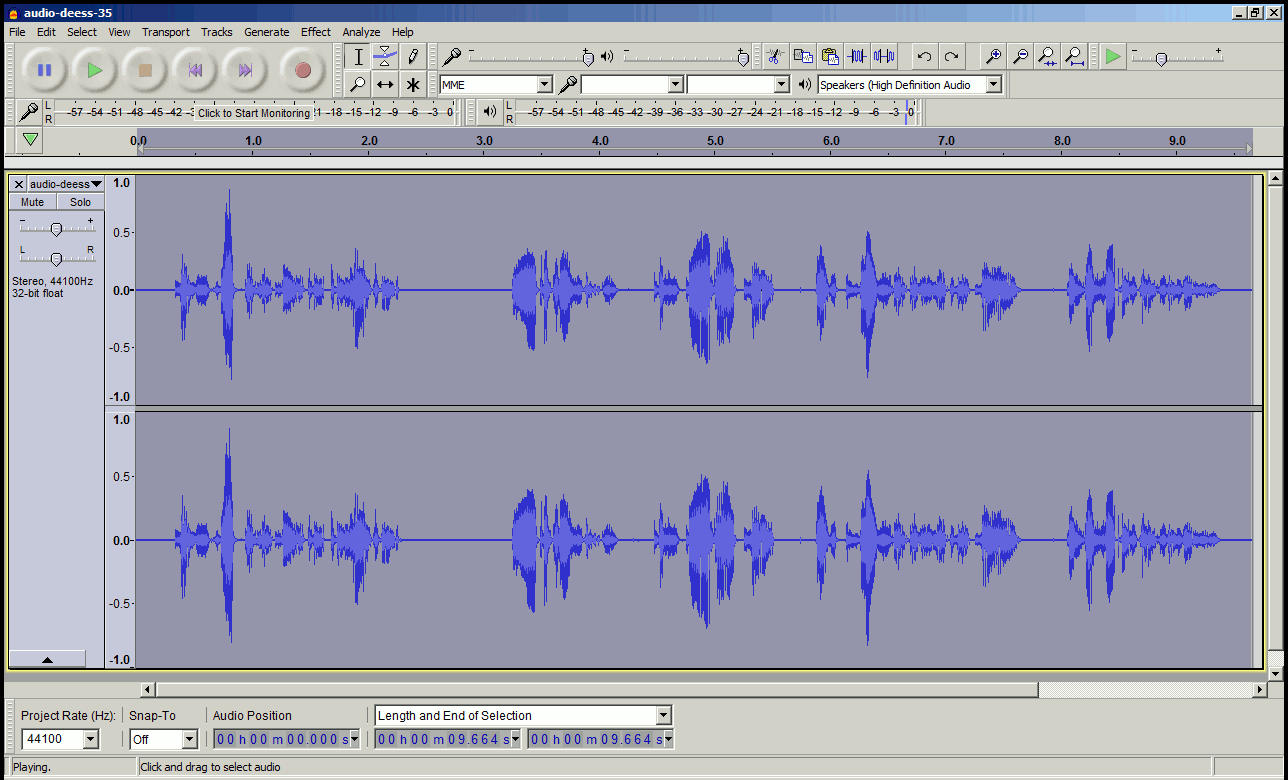The image size is (1288, 780).
Task: Click the Paste clipboard icon
Action: coord(830,56)
